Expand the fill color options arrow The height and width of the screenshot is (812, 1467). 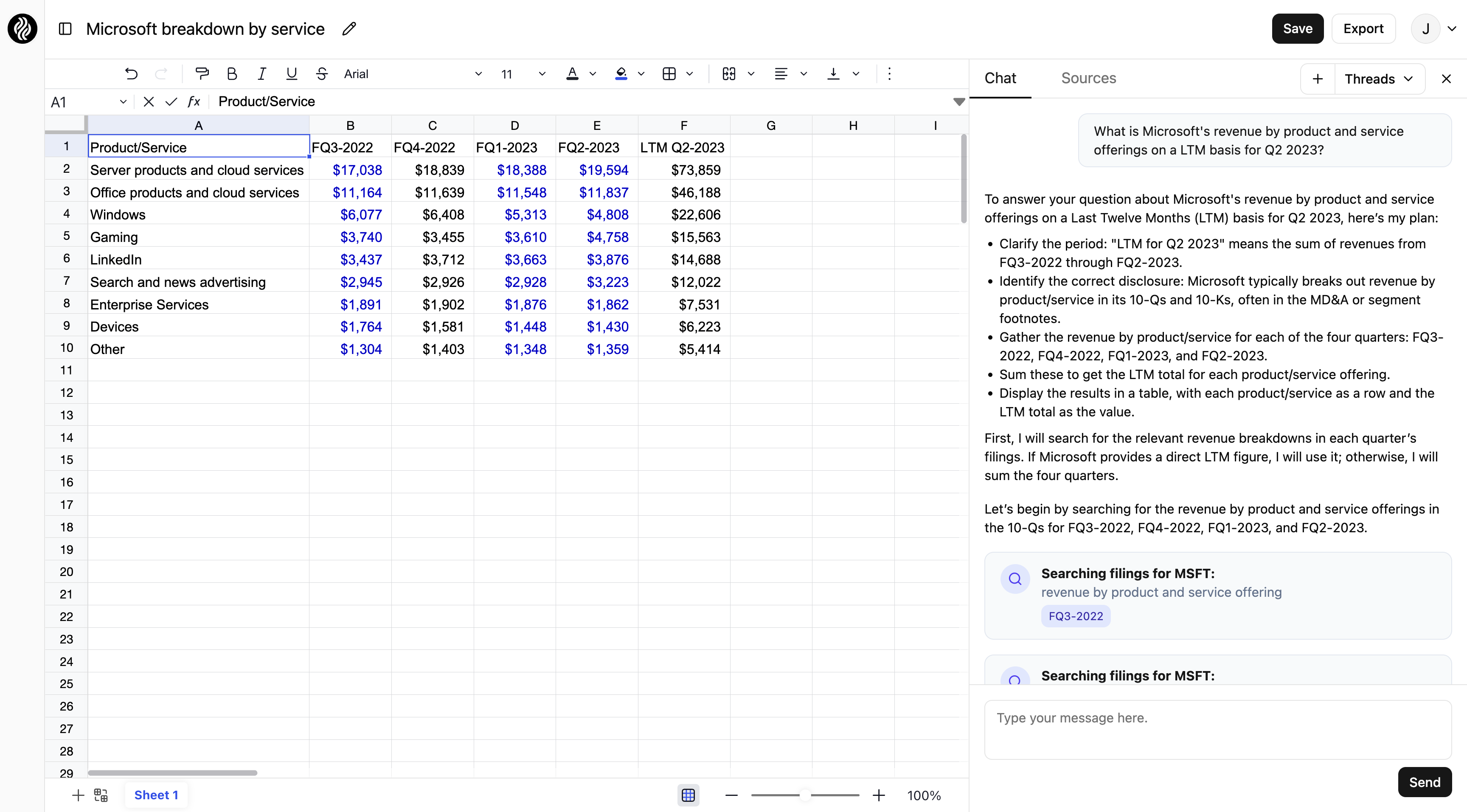(x=641, y=73)
